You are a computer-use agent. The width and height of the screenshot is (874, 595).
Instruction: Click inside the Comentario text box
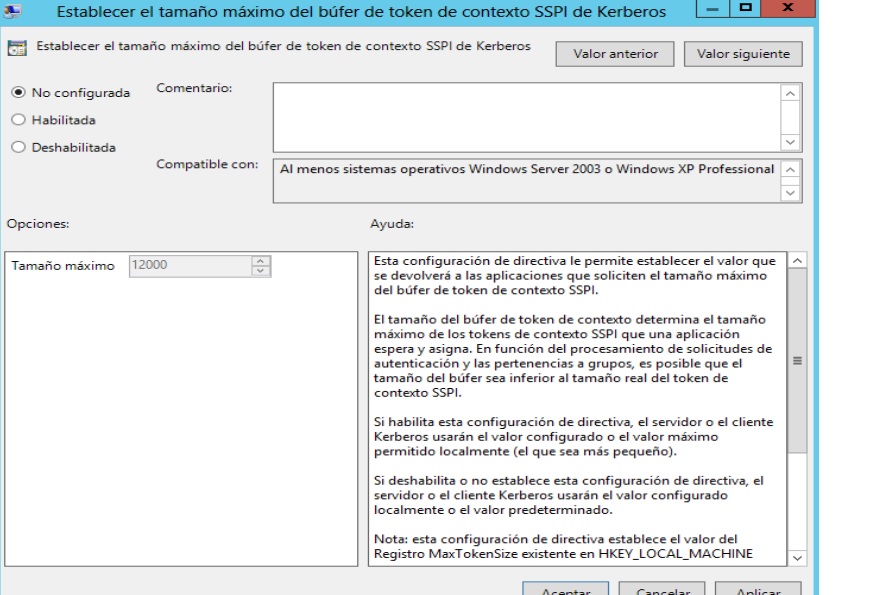coord(526,116)
